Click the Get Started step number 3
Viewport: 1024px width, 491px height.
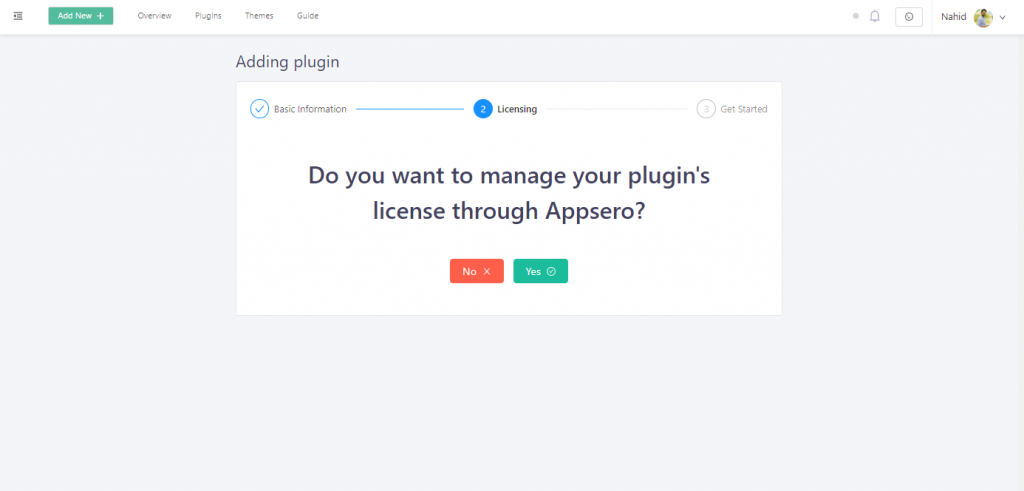tap(706, 109)
